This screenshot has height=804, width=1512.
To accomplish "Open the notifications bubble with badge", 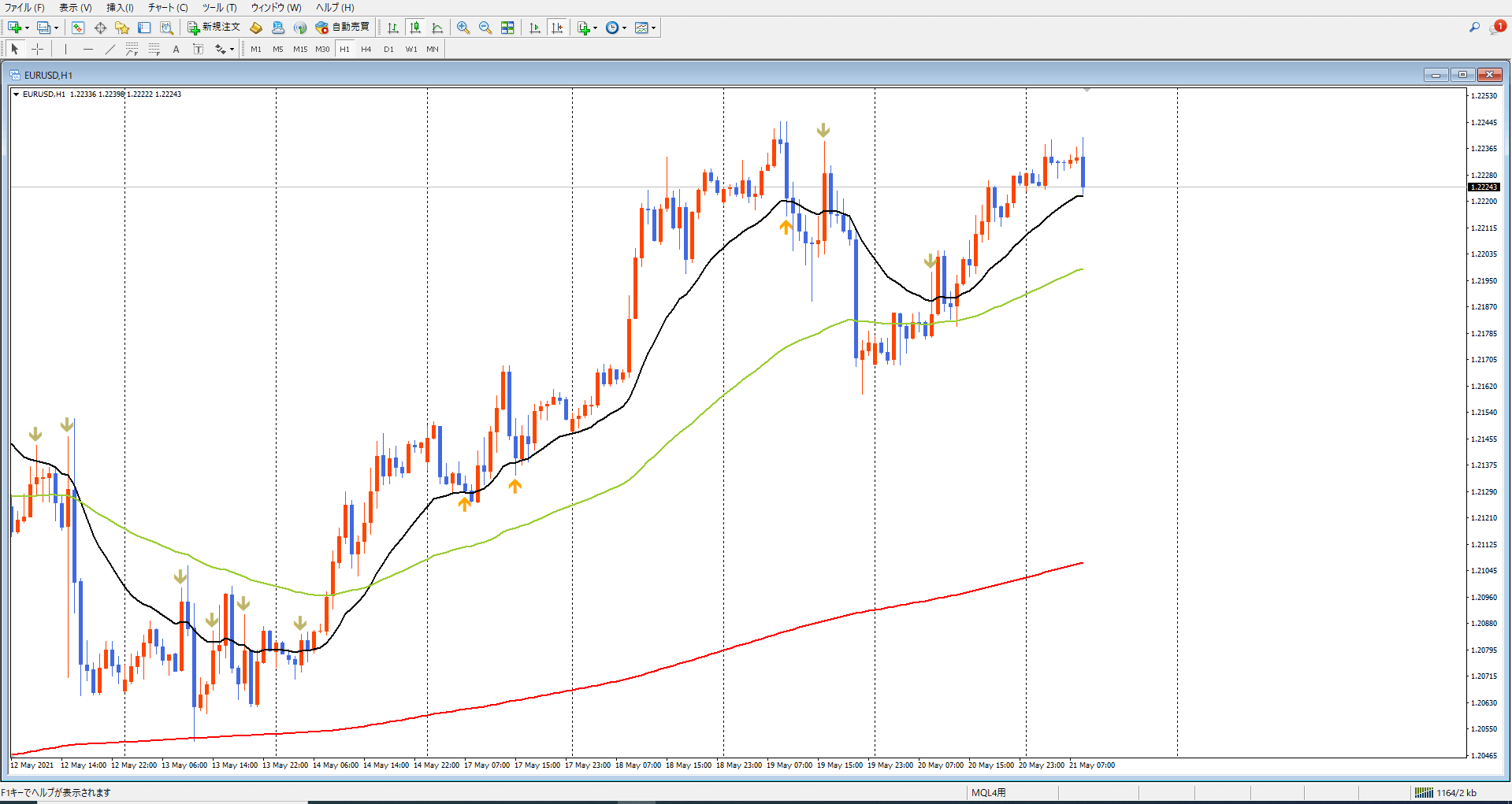I will tap(1497, 28).
